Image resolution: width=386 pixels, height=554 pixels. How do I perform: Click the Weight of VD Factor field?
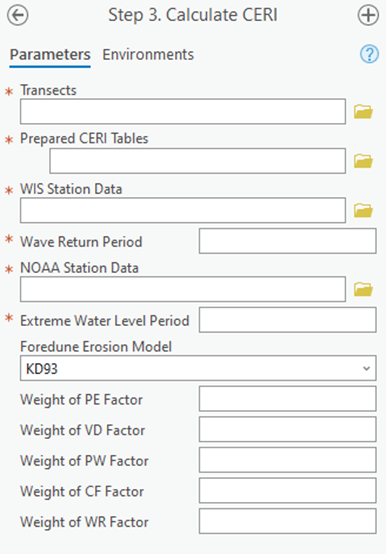tap(287, 429)
